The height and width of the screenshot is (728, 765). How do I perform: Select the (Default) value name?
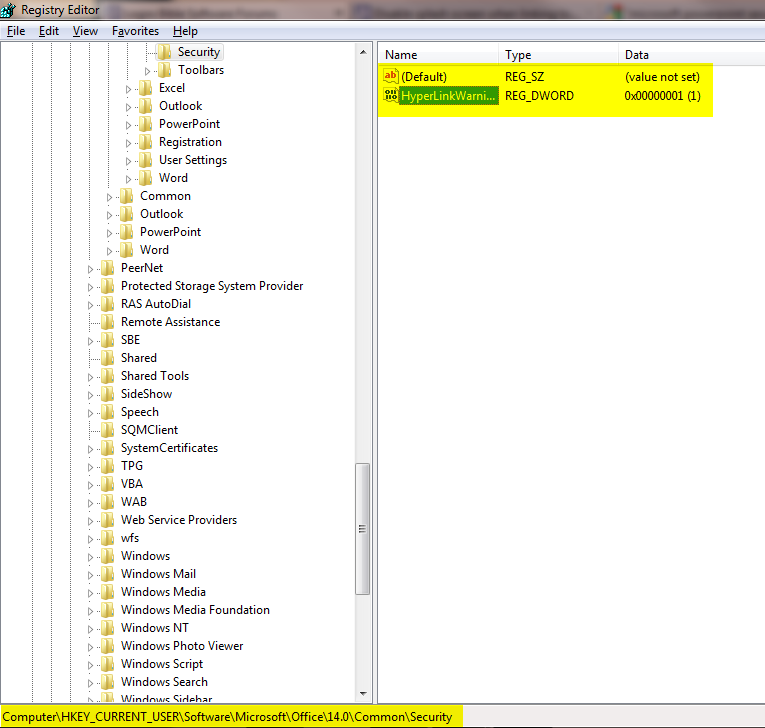pyautogui.click(x=424, y=77)
